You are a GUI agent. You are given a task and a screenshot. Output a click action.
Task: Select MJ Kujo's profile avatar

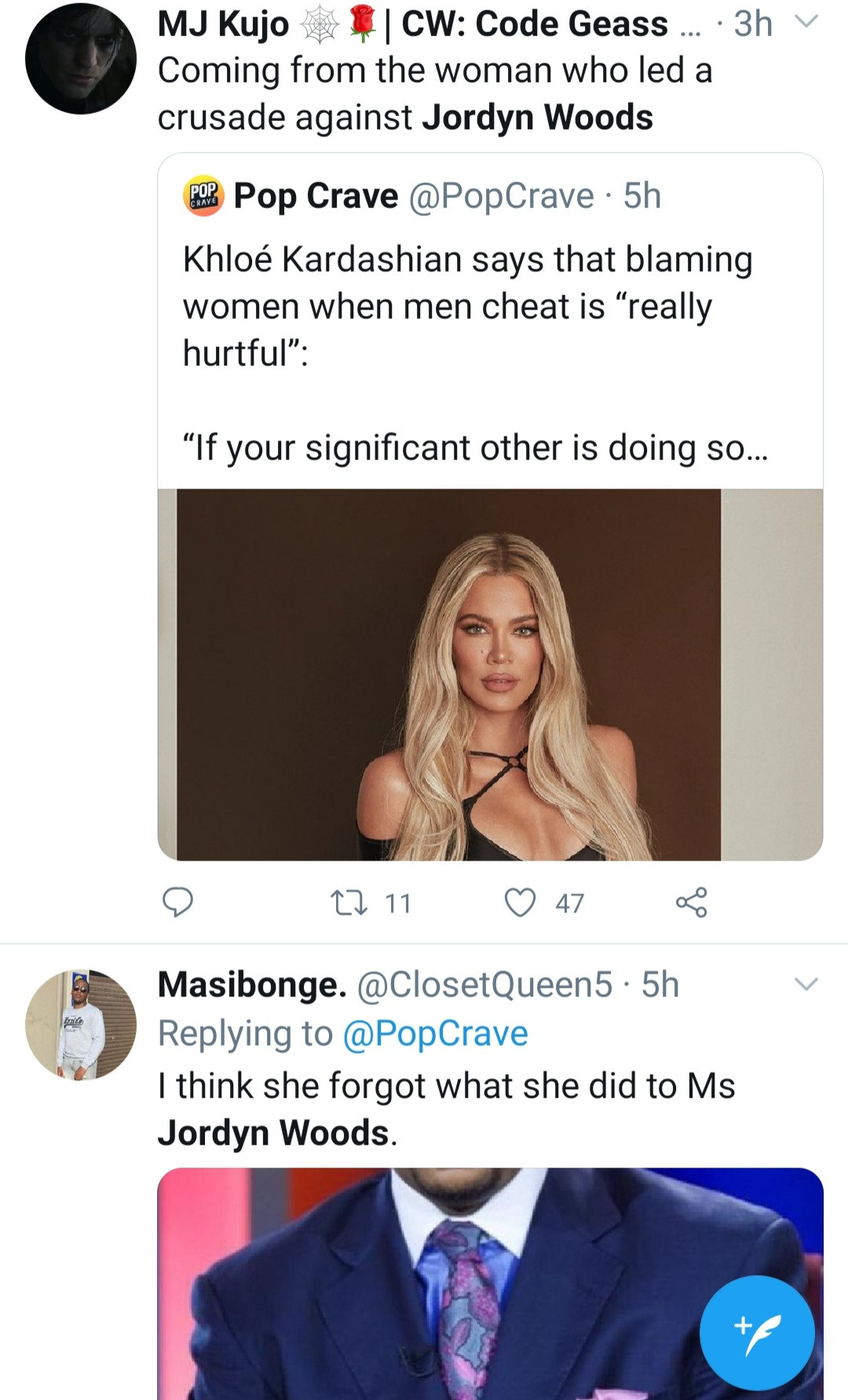[81, 59]
